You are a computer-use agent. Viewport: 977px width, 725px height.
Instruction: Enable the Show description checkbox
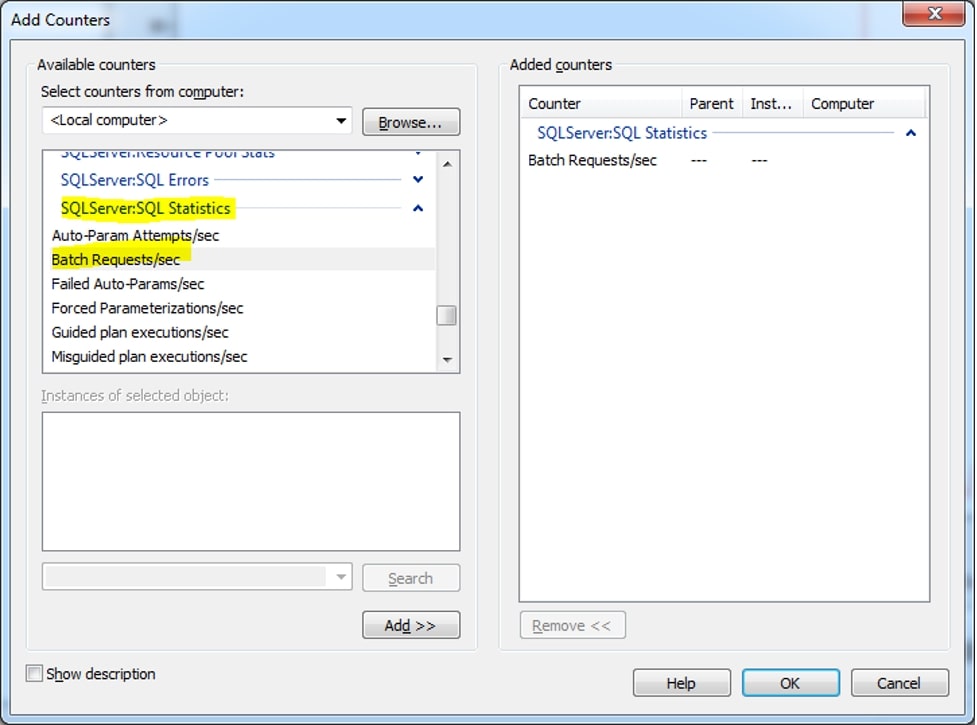pos(35,674)
